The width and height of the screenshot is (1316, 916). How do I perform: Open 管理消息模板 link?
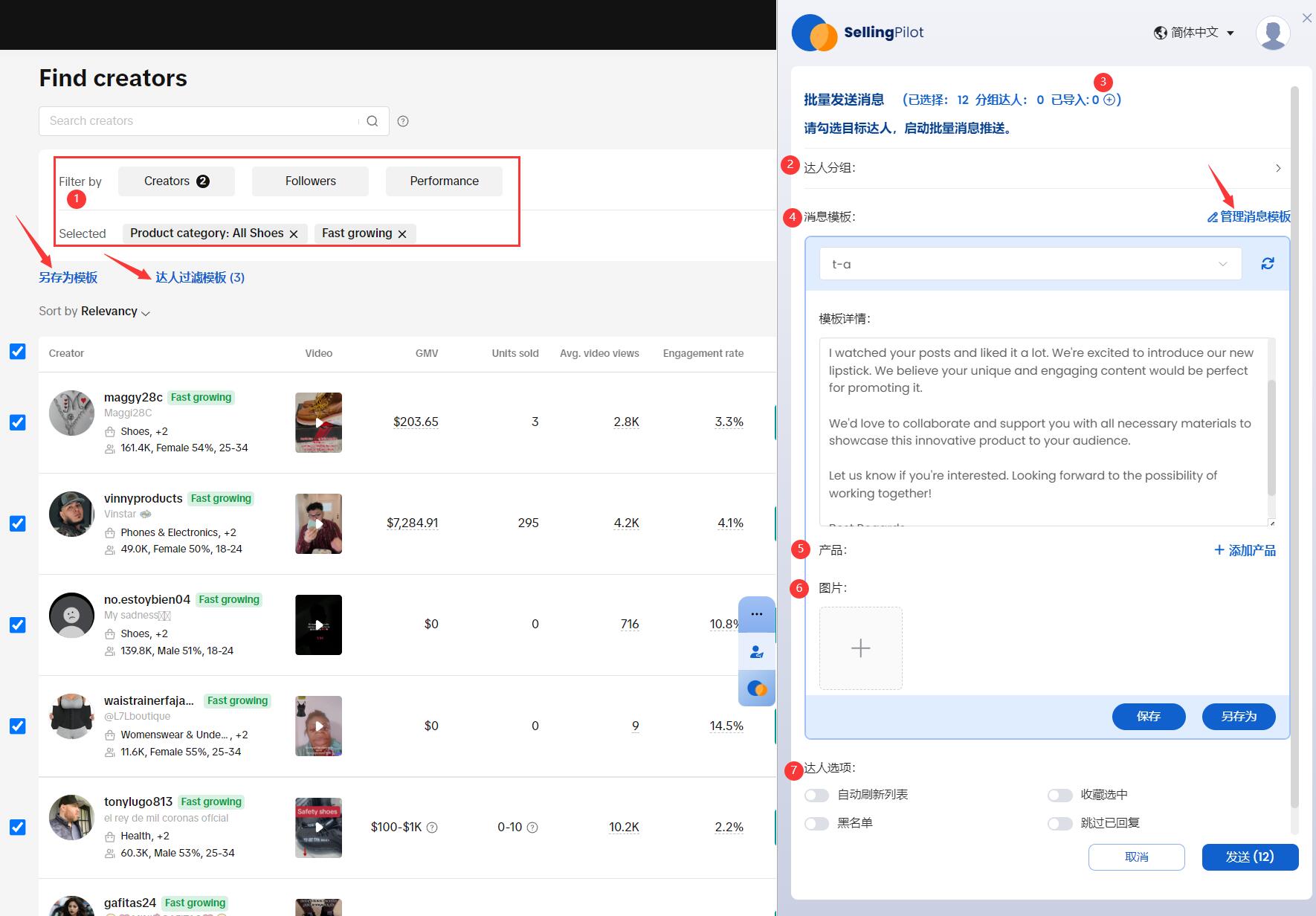click(x=1249, y=217)
